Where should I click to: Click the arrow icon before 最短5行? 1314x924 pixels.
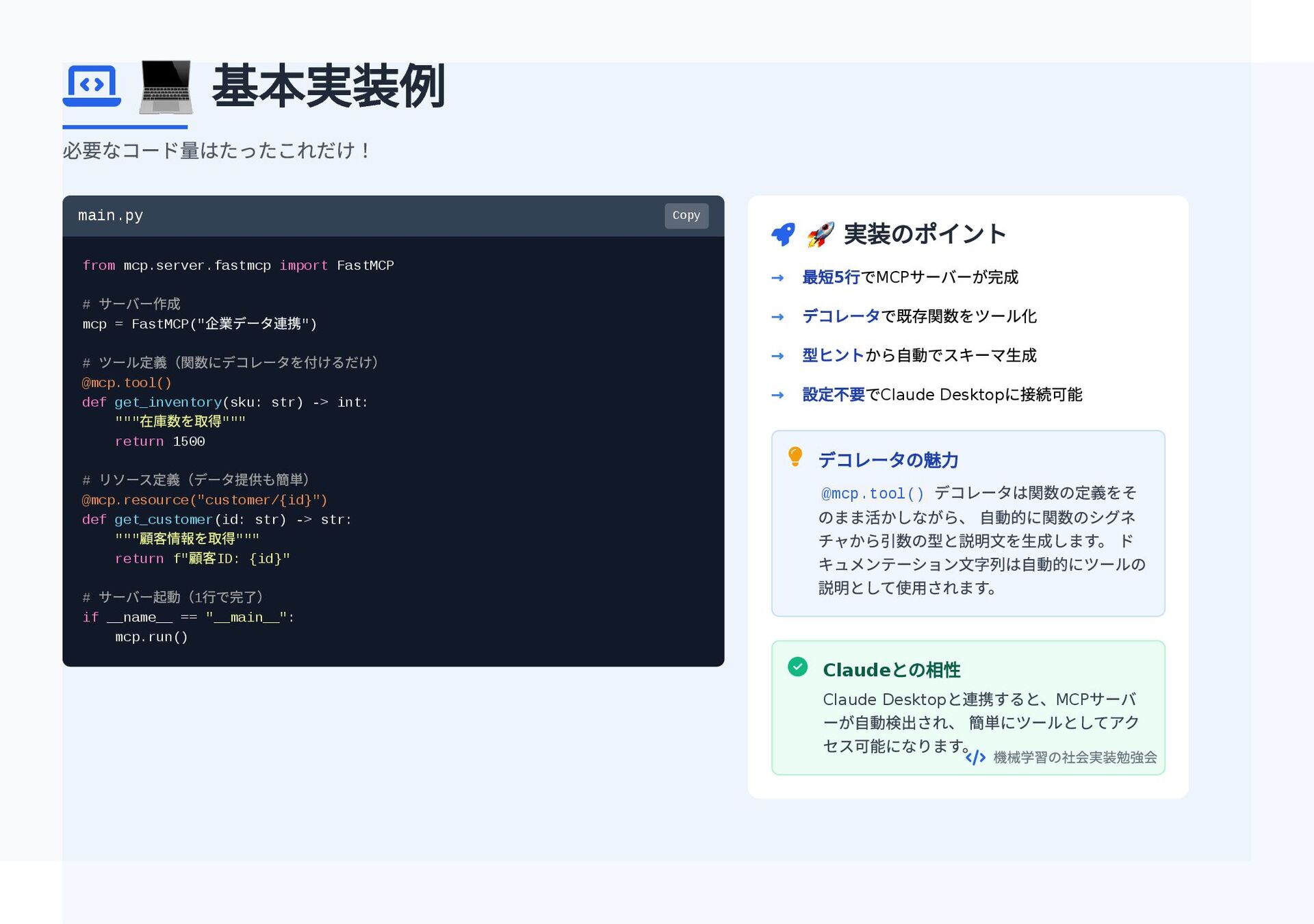[777, 278]
